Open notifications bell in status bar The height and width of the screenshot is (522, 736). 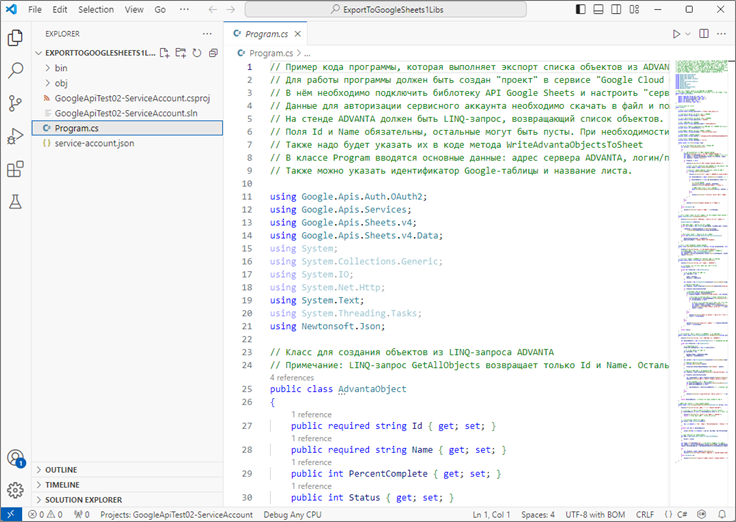click(722, 514)
